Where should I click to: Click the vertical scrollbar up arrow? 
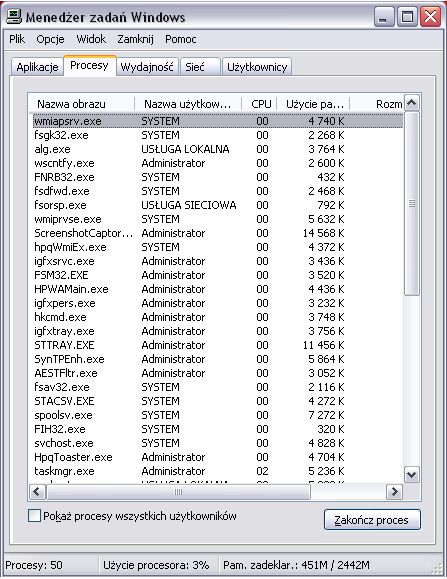412,103
